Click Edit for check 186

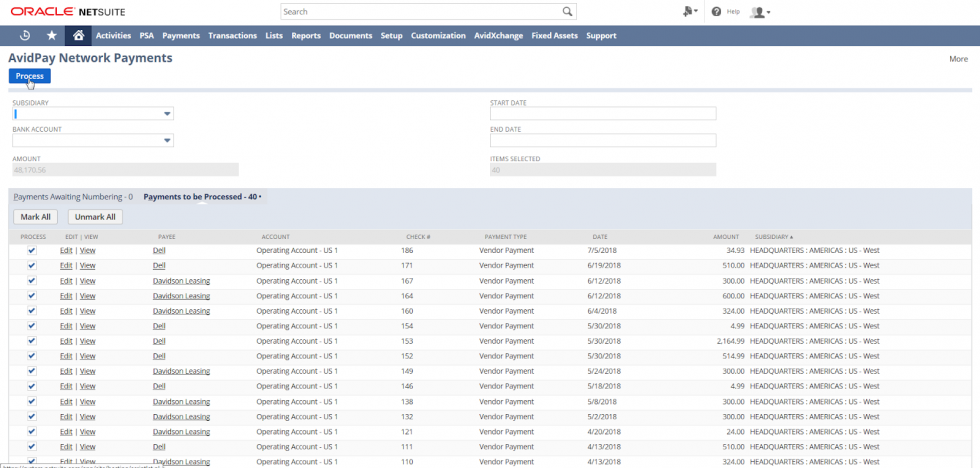(x=66, y=250)
